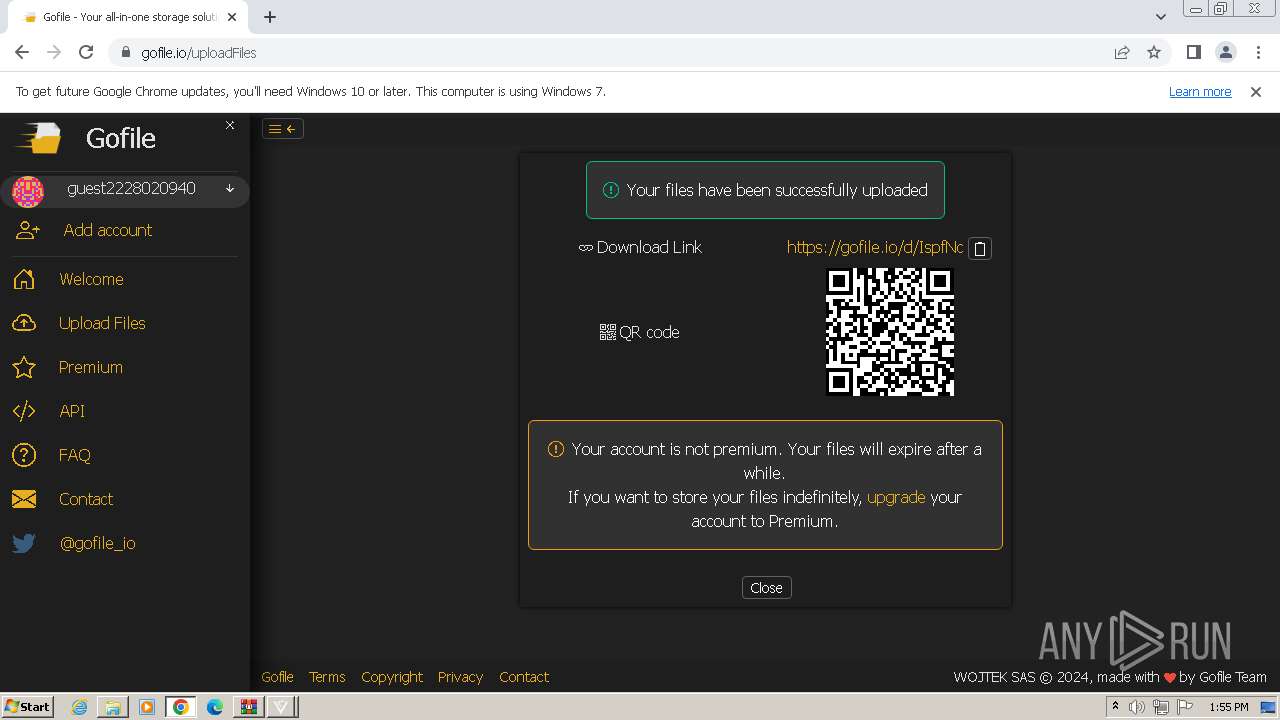Open Windows Explorer folder on taskbar
1280x720 pixels.
pyautogui.click(x=113, y=707)
